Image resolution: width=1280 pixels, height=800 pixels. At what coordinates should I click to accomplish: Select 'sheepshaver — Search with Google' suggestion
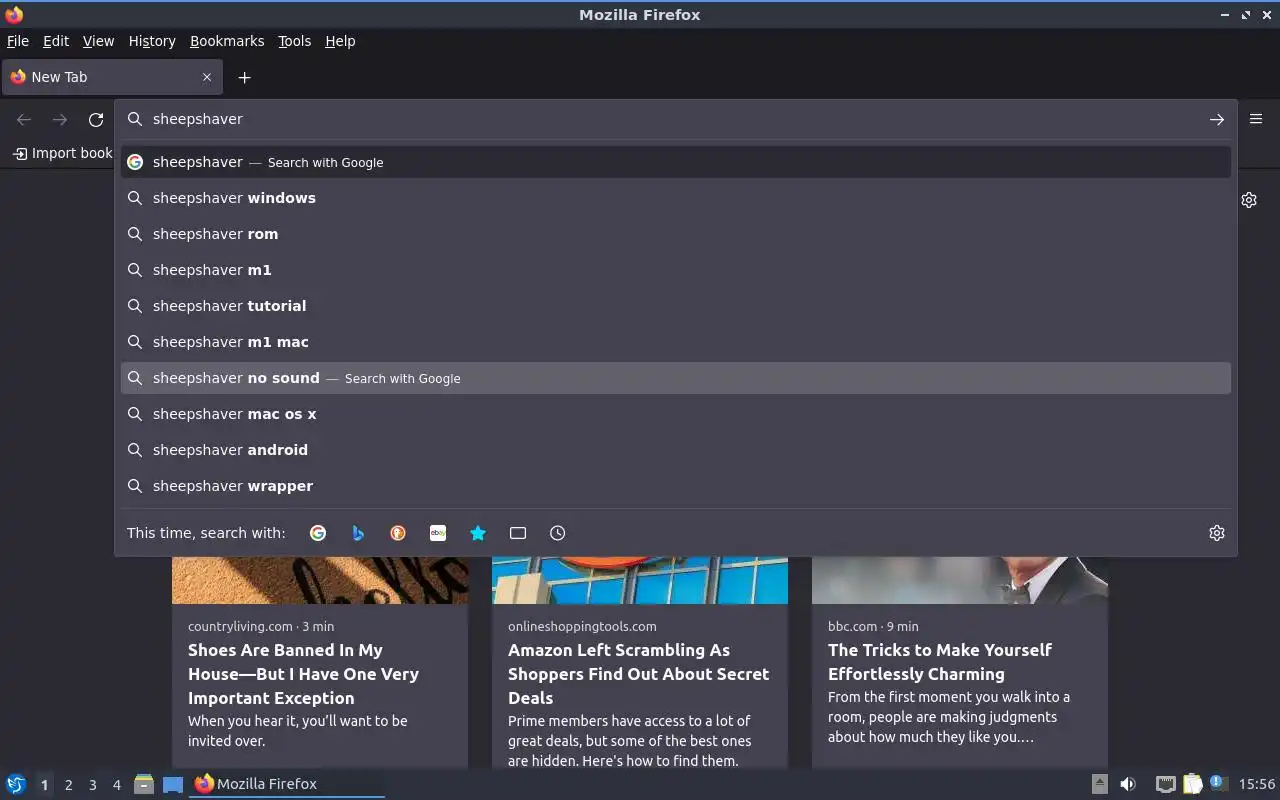676,162
